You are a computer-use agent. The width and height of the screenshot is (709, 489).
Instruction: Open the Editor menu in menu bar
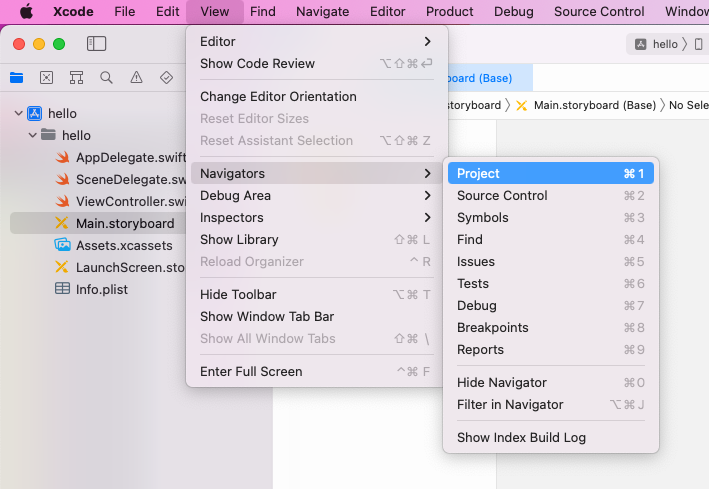coord(388,11)
